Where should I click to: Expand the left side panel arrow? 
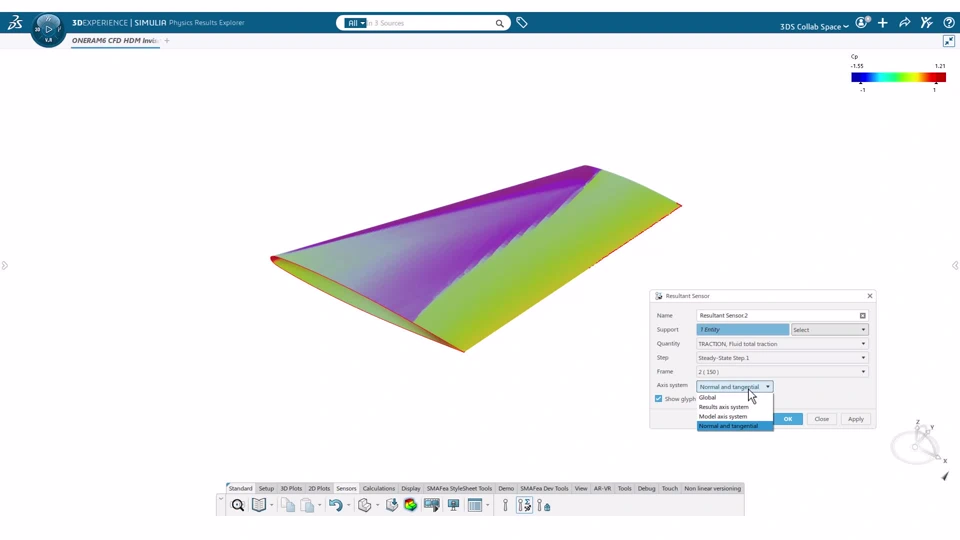click(4, 265)
